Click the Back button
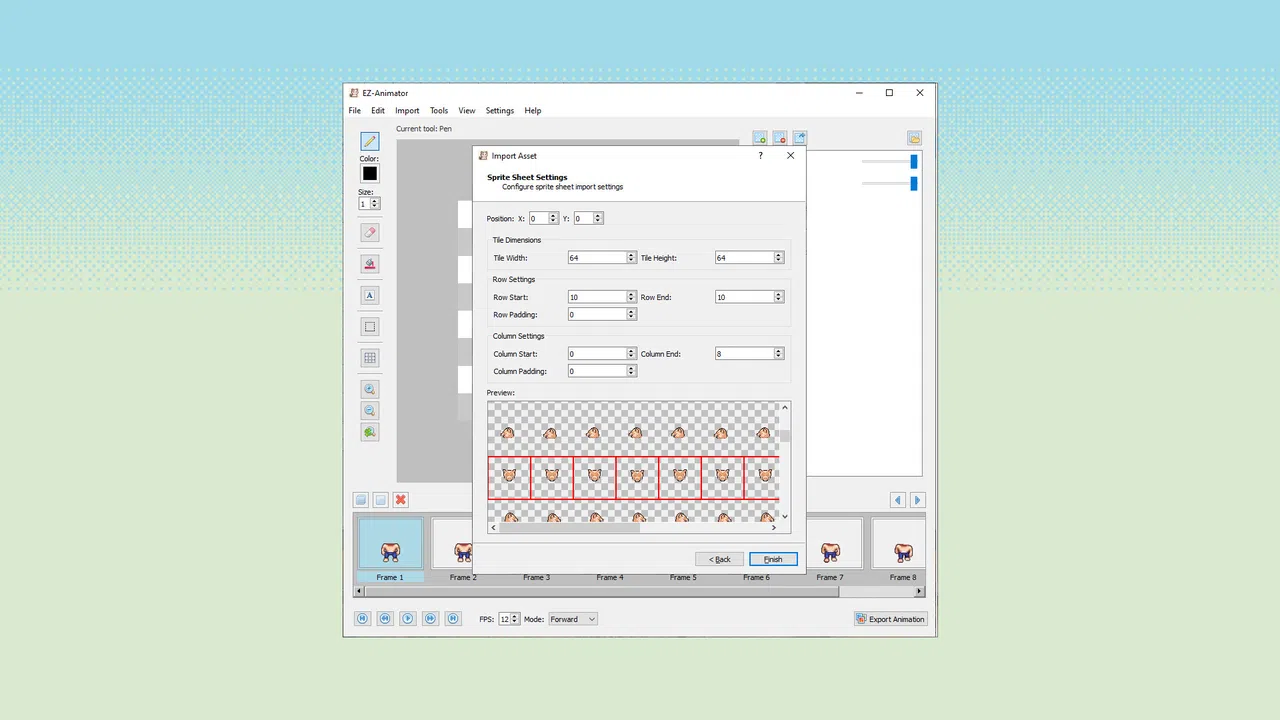1280x720 pixels. [x=720, y=559]
